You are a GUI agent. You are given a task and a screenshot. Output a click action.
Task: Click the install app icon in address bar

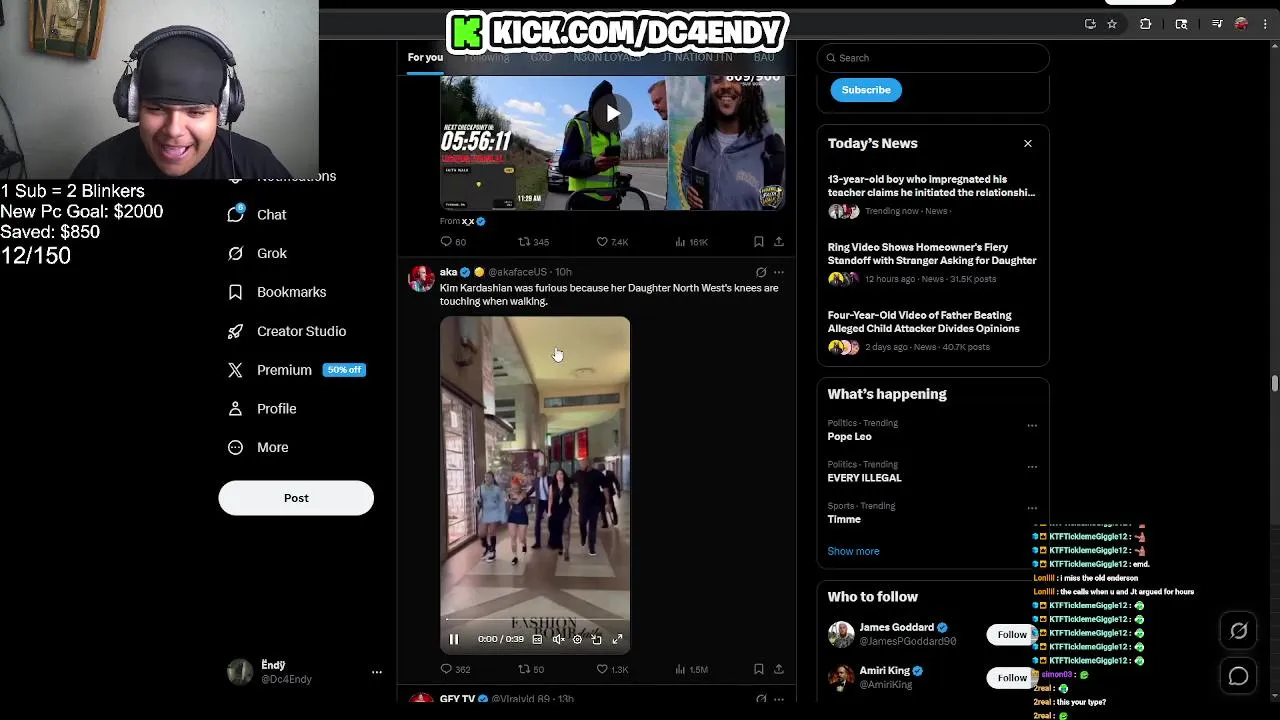pos(1090,24)
